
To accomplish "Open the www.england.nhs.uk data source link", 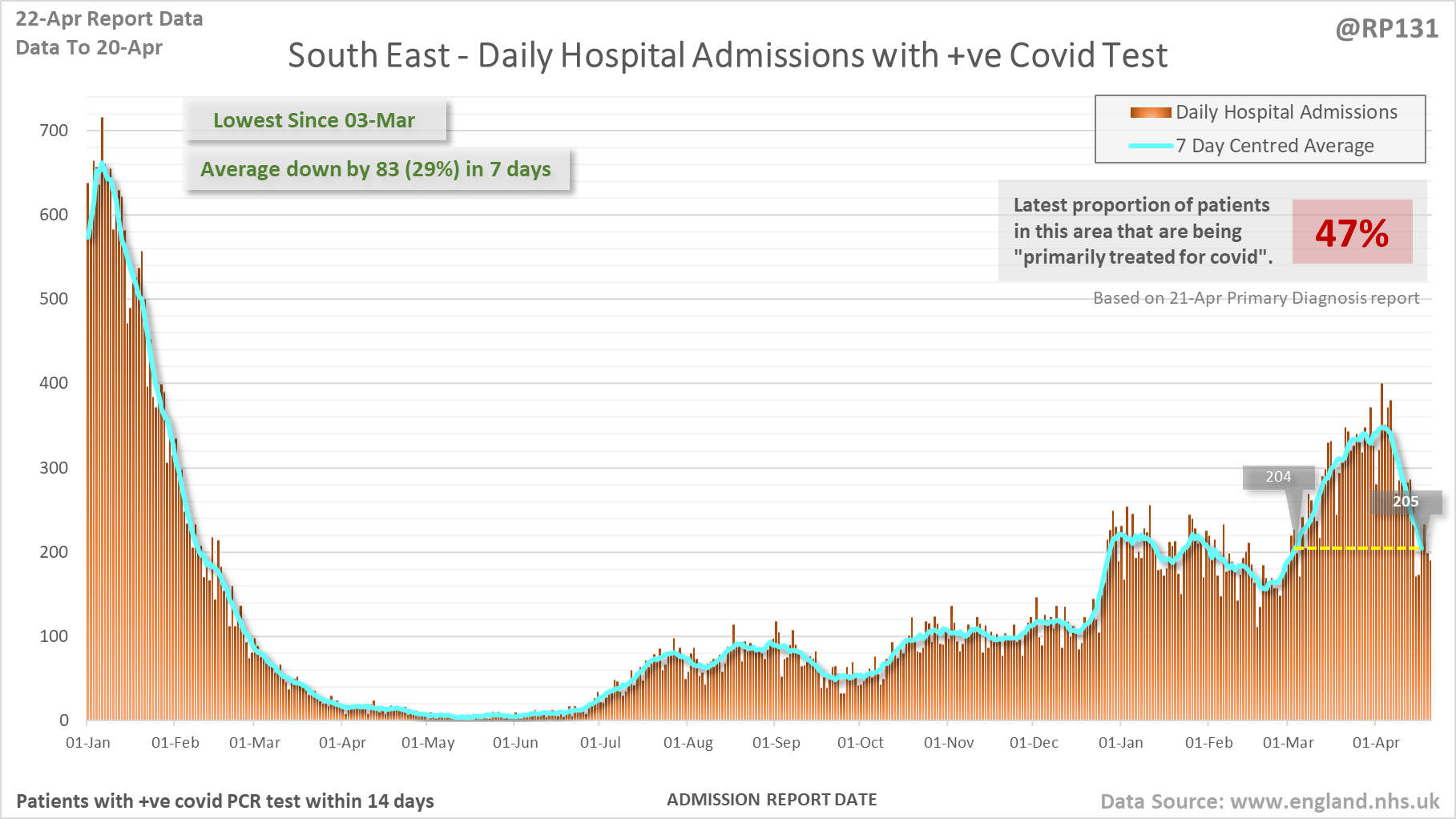I will point(1334,801).
